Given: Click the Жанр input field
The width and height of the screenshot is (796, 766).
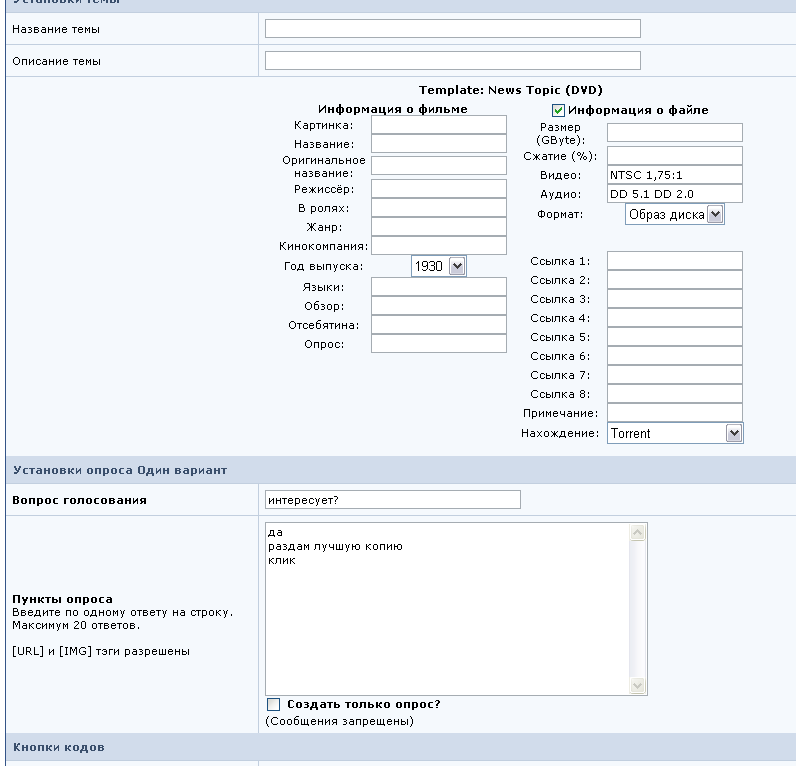Looking at the screenshot, I should point(439,226).
